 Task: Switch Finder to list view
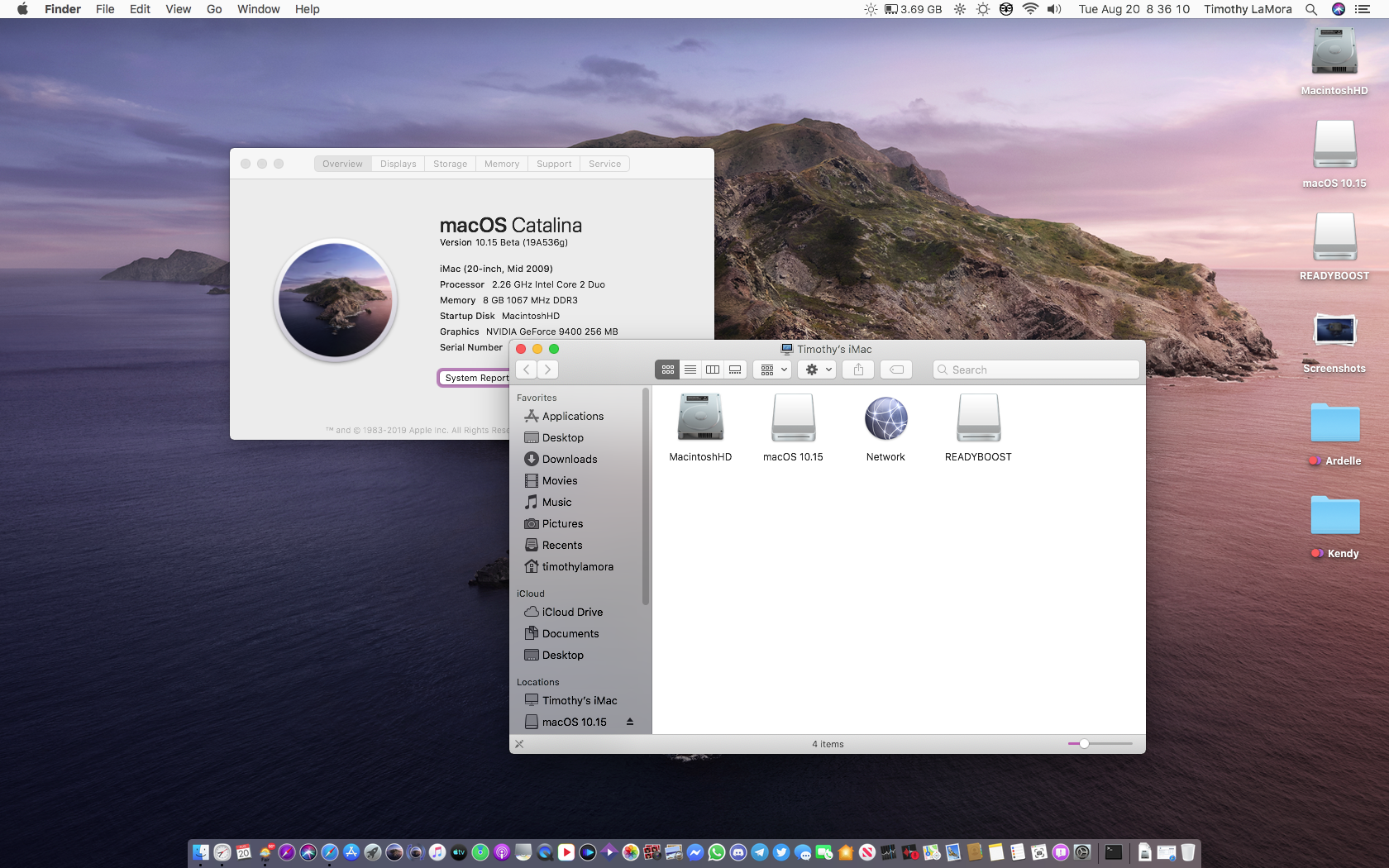coord(690,370)
